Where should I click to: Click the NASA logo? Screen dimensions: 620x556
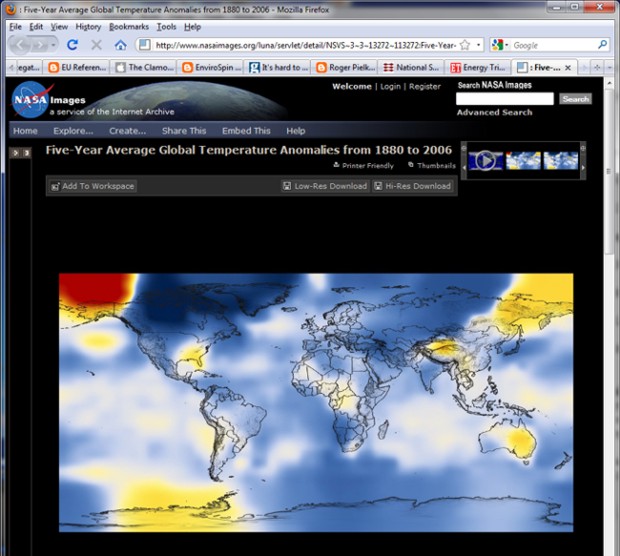[x=30, y=100]
